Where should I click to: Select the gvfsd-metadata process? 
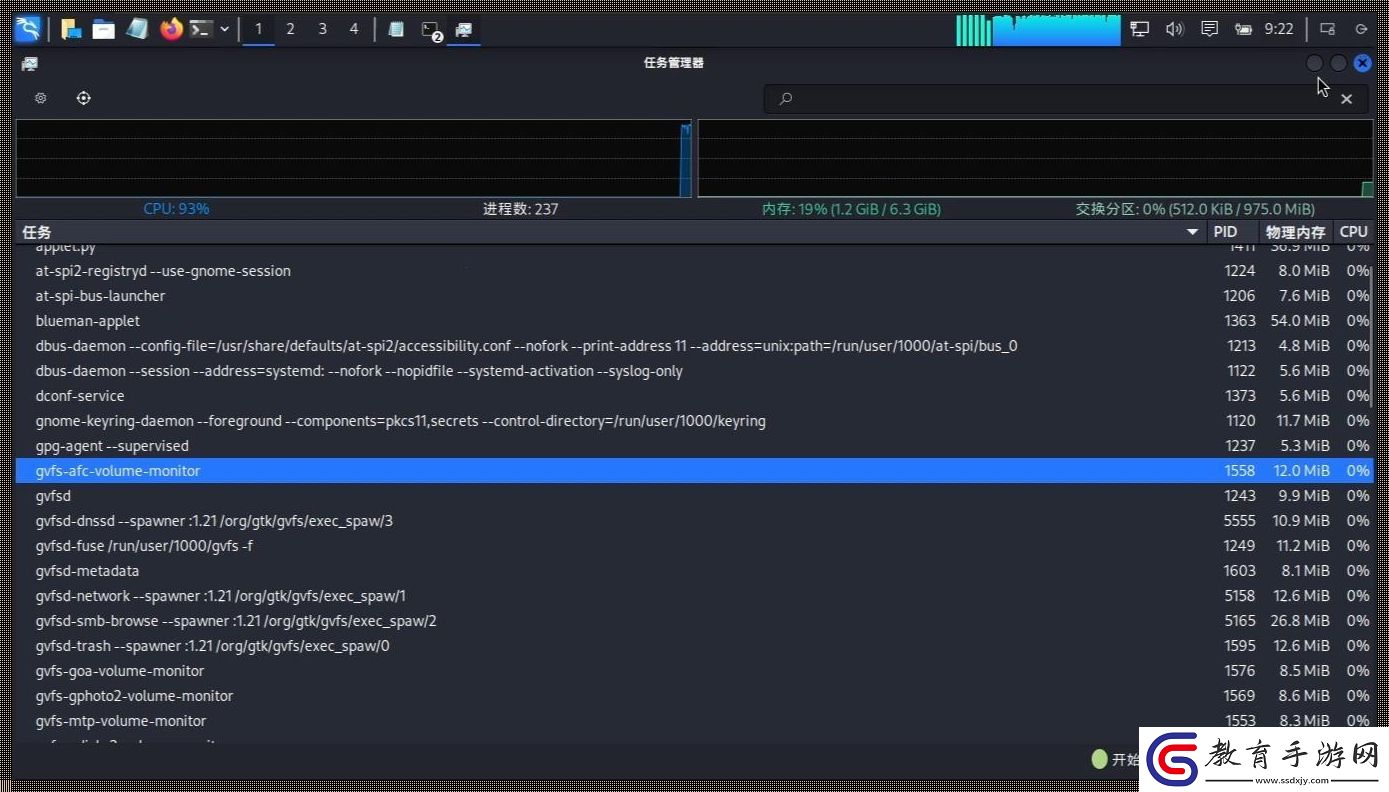(694, 571)
